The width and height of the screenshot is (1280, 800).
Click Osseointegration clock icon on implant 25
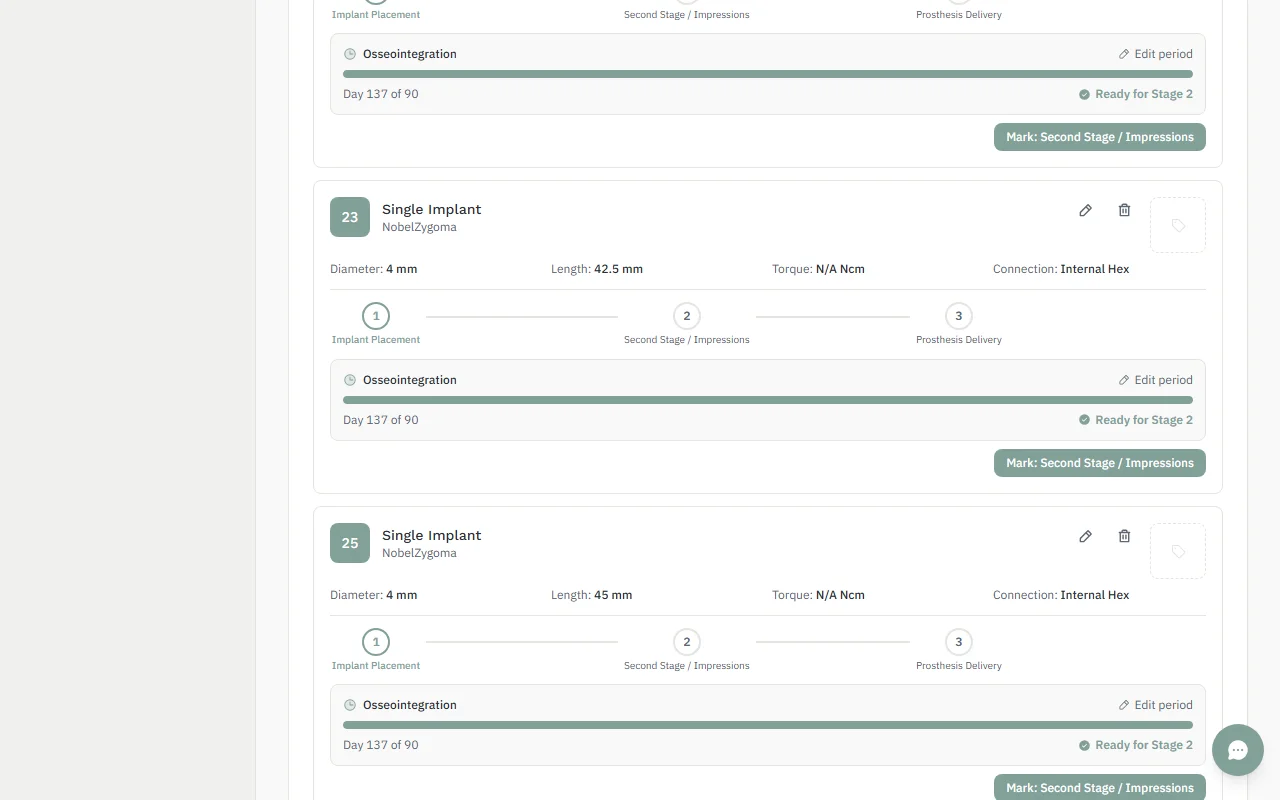click(350, 705)
